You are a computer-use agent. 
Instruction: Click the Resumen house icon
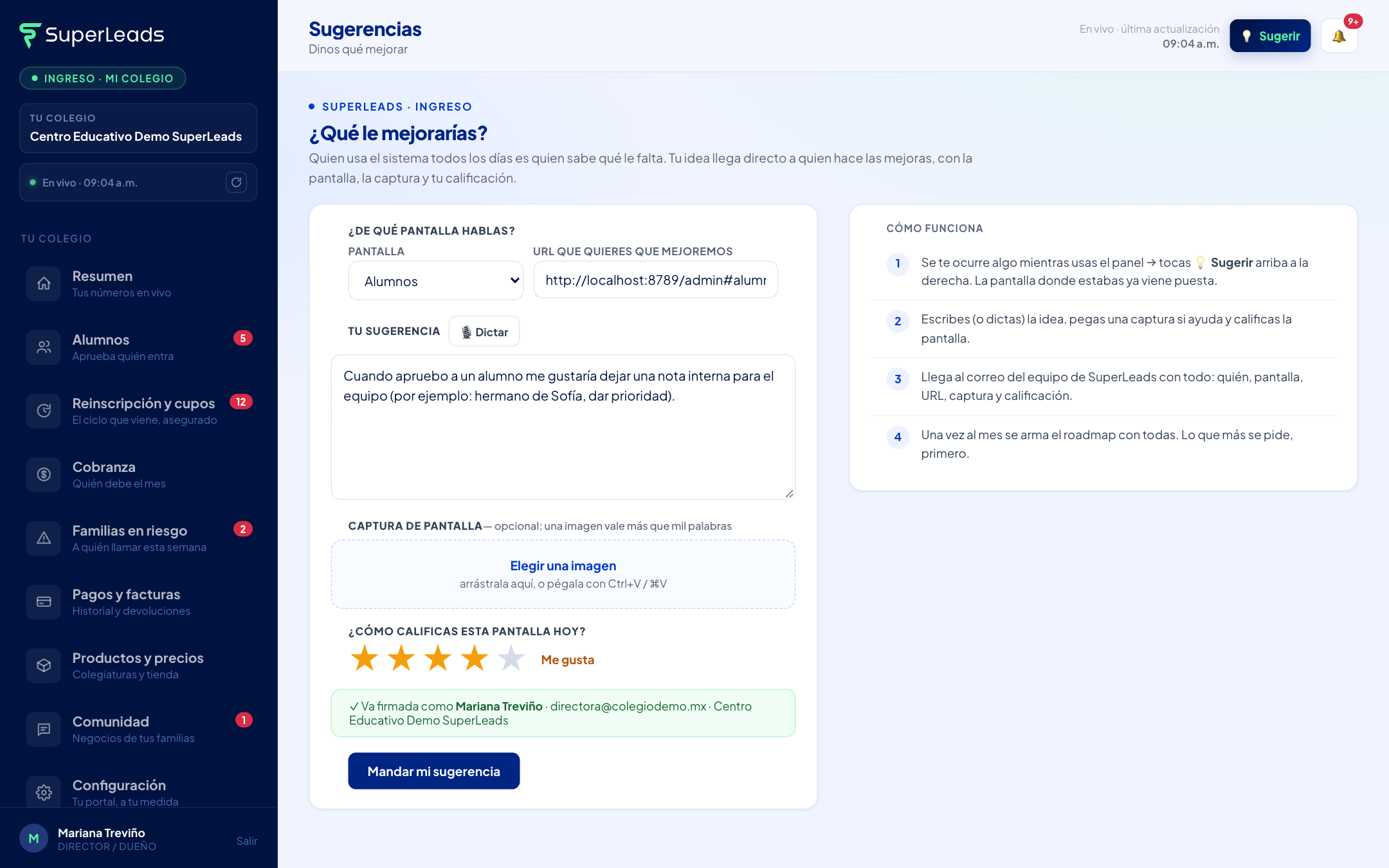pos(44,284)
